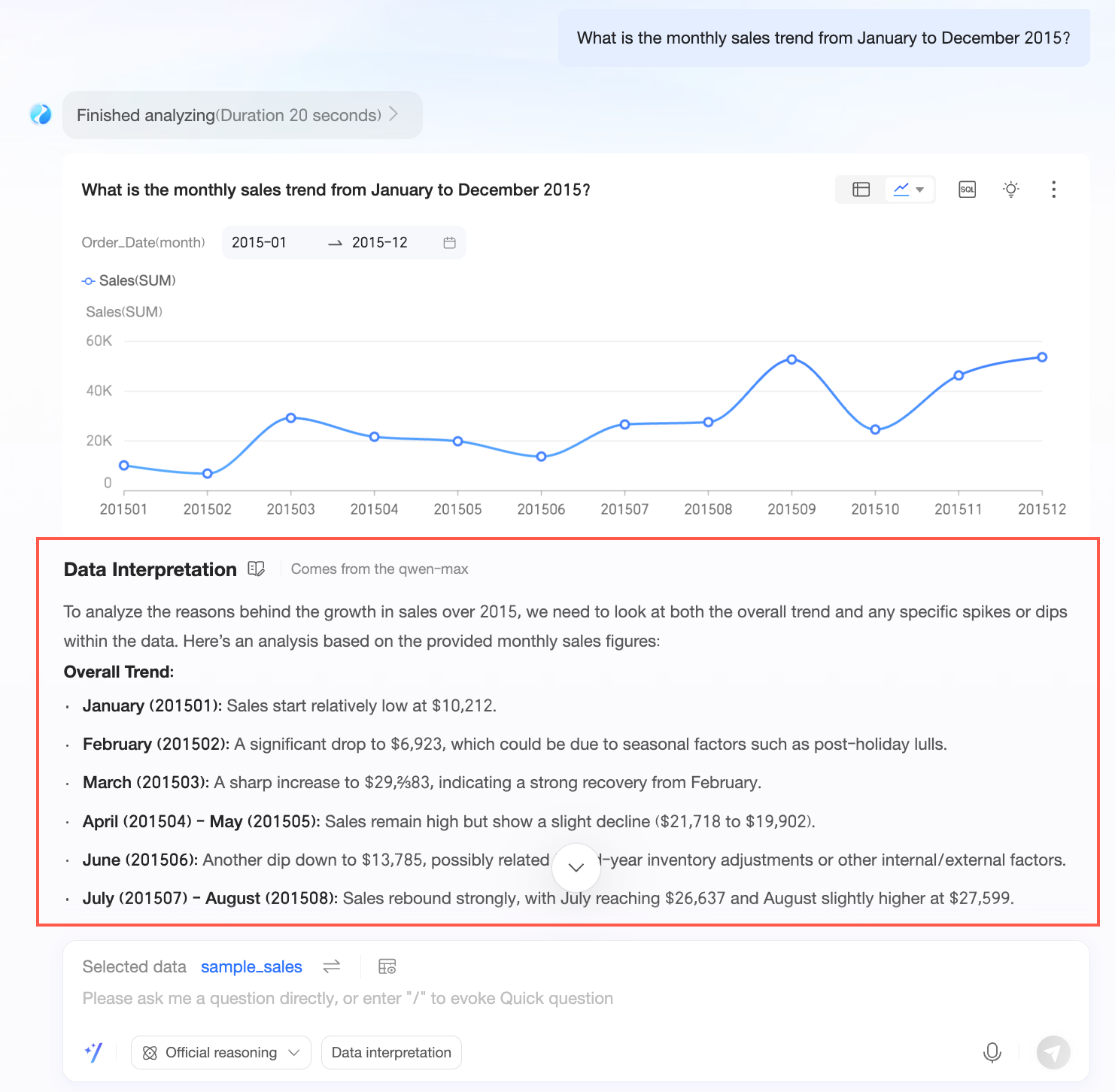Click the Order_Date(month) filter label

point(143,242)
